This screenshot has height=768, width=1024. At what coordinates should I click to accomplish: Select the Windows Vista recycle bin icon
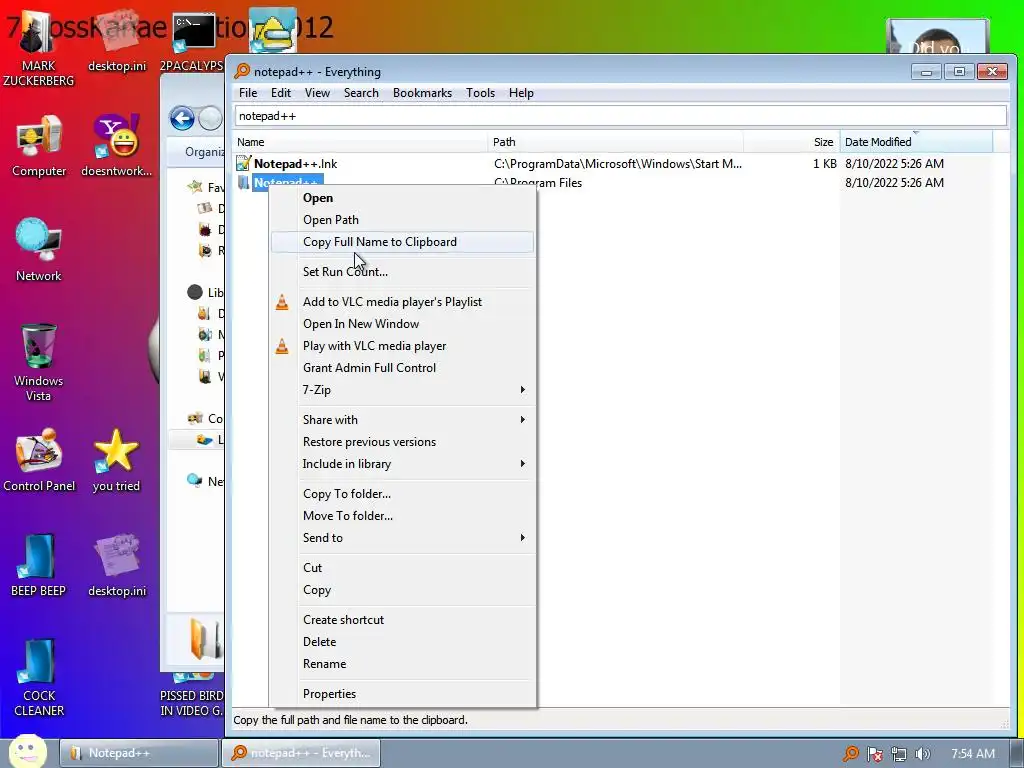(x=39, y=362)
